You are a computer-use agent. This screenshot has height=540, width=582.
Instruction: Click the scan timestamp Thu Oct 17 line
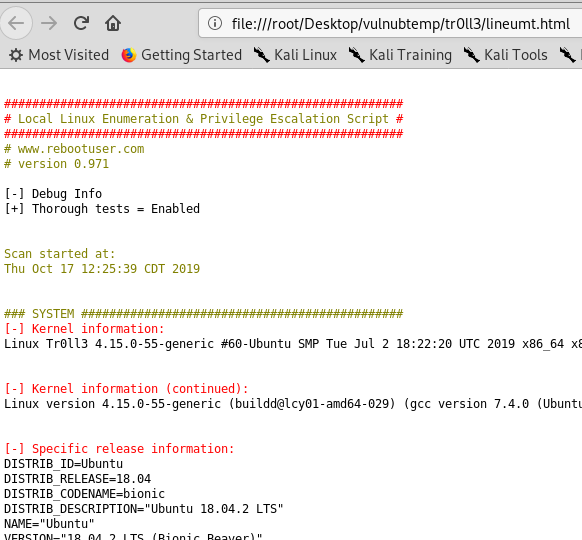102,269
